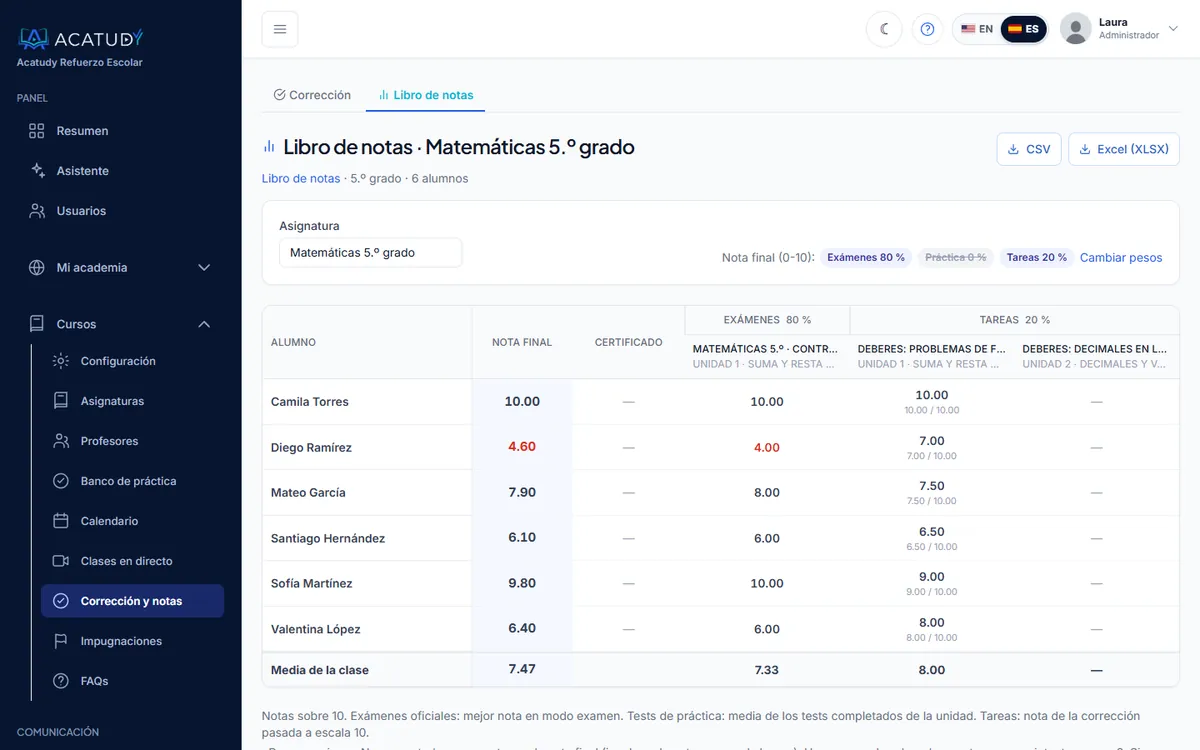Viewport: 1200px width, 750px height.
Task: Export the gradebook to Excel (XLSX)
Action: tap(1124, 149)
